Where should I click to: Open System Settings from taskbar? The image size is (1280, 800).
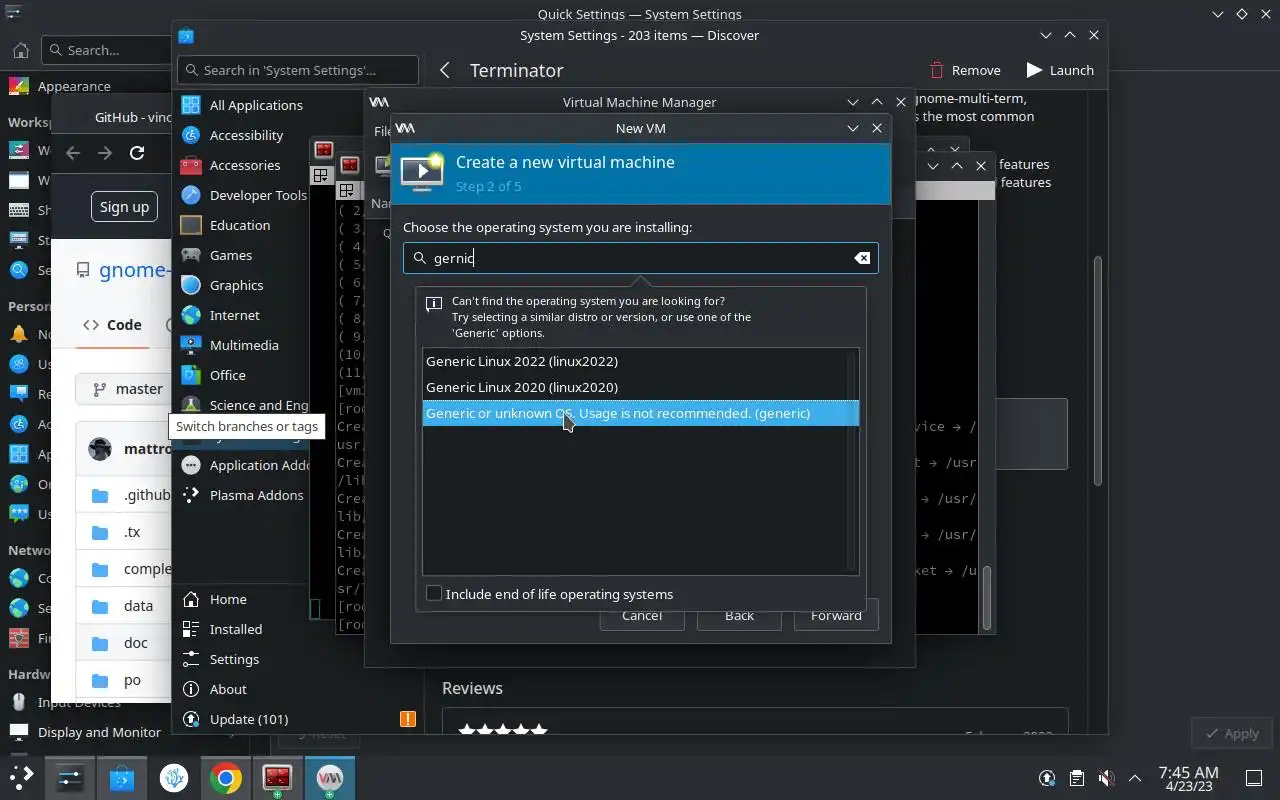[70, 777]
